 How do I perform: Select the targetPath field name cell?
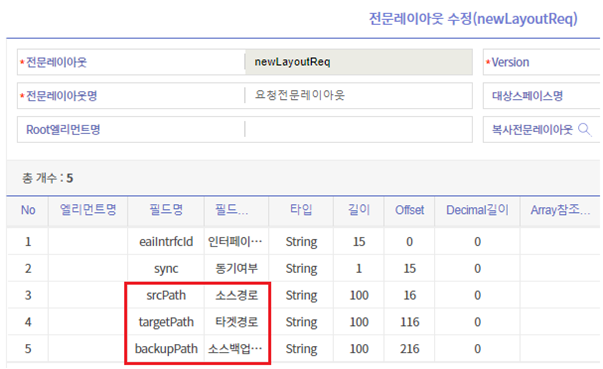[x=166, y=322]
